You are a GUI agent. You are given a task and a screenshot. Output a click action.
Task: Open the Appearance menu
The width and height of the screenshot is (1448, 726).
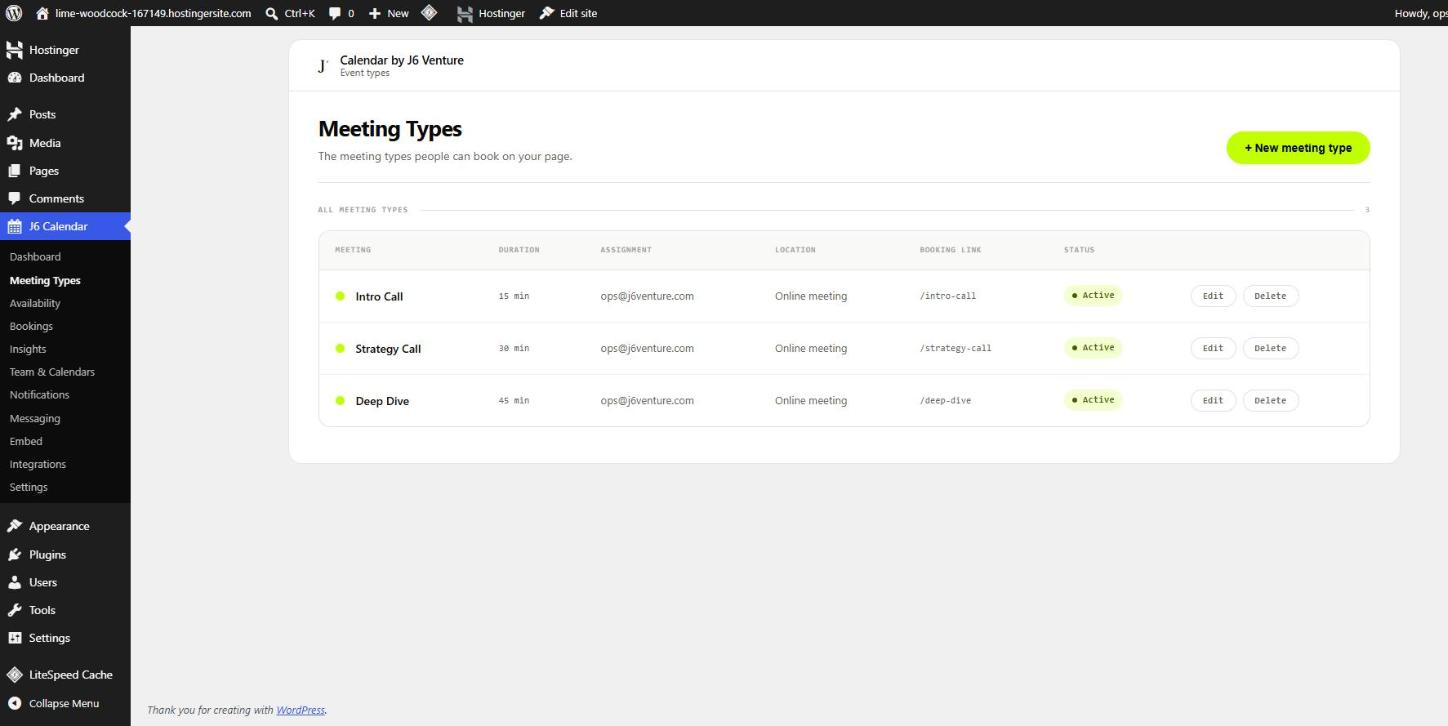click(65, 527)
